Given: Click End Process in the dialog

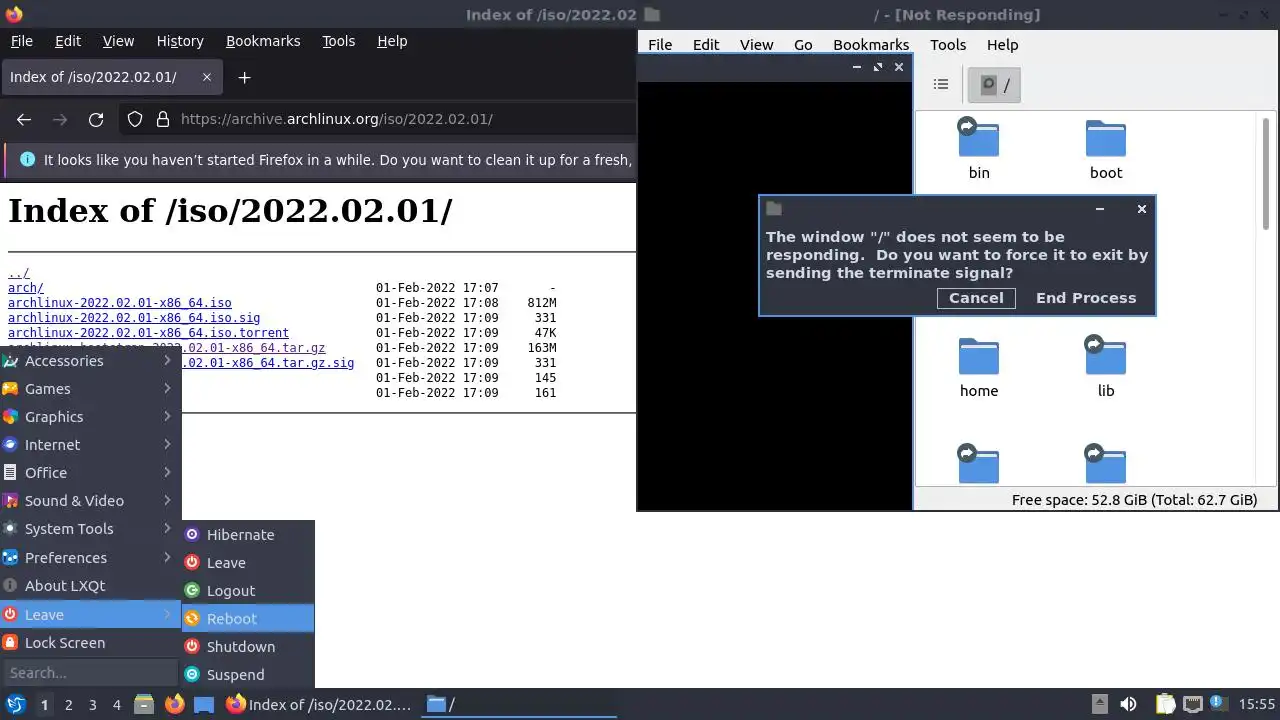Looking at the screenshot, I should pyautogui.click(x=1086, y=298).
